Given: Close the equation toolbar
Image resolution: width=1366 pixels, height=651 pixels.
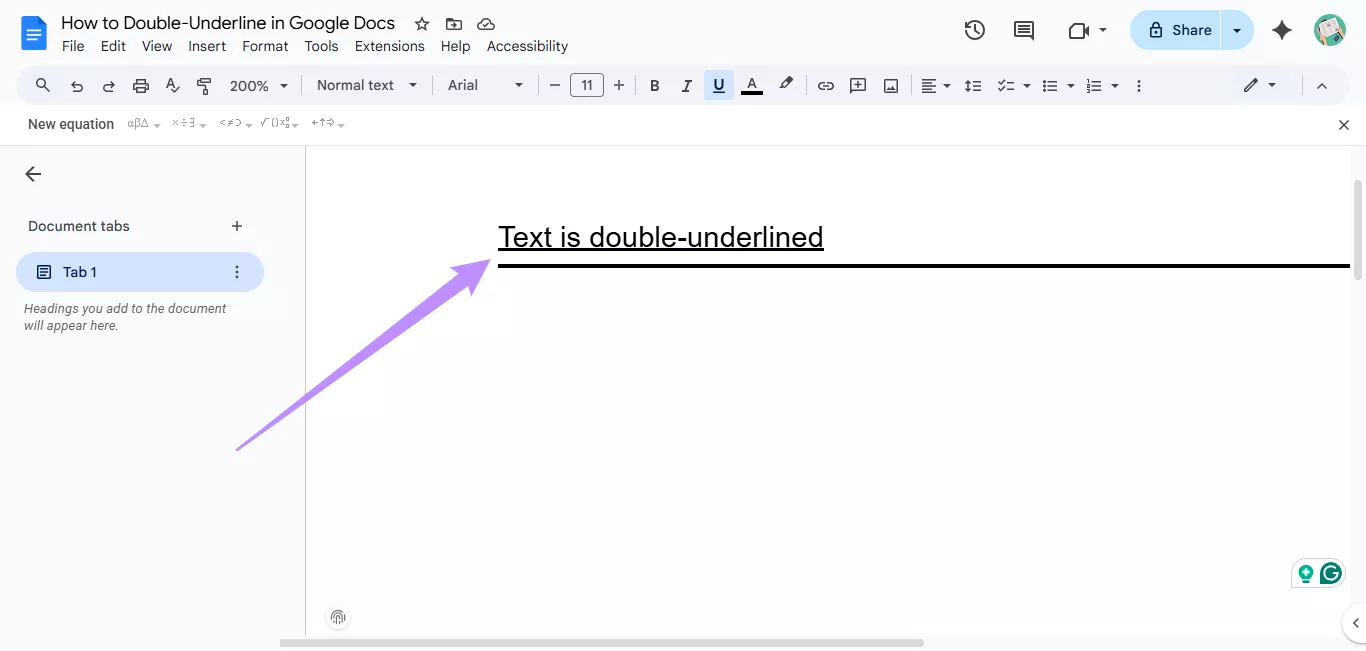Looking at the screenshot, I should tap(1344, 124).
